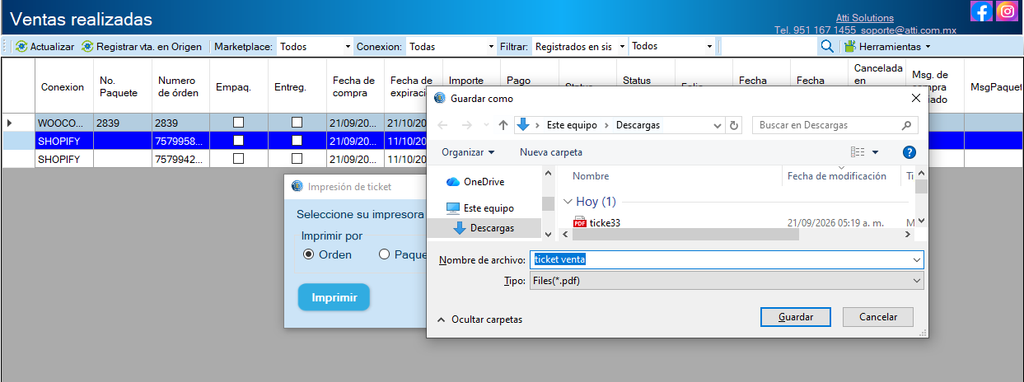
Task: Select the WOOCO connection row cell
Action: 63,122
